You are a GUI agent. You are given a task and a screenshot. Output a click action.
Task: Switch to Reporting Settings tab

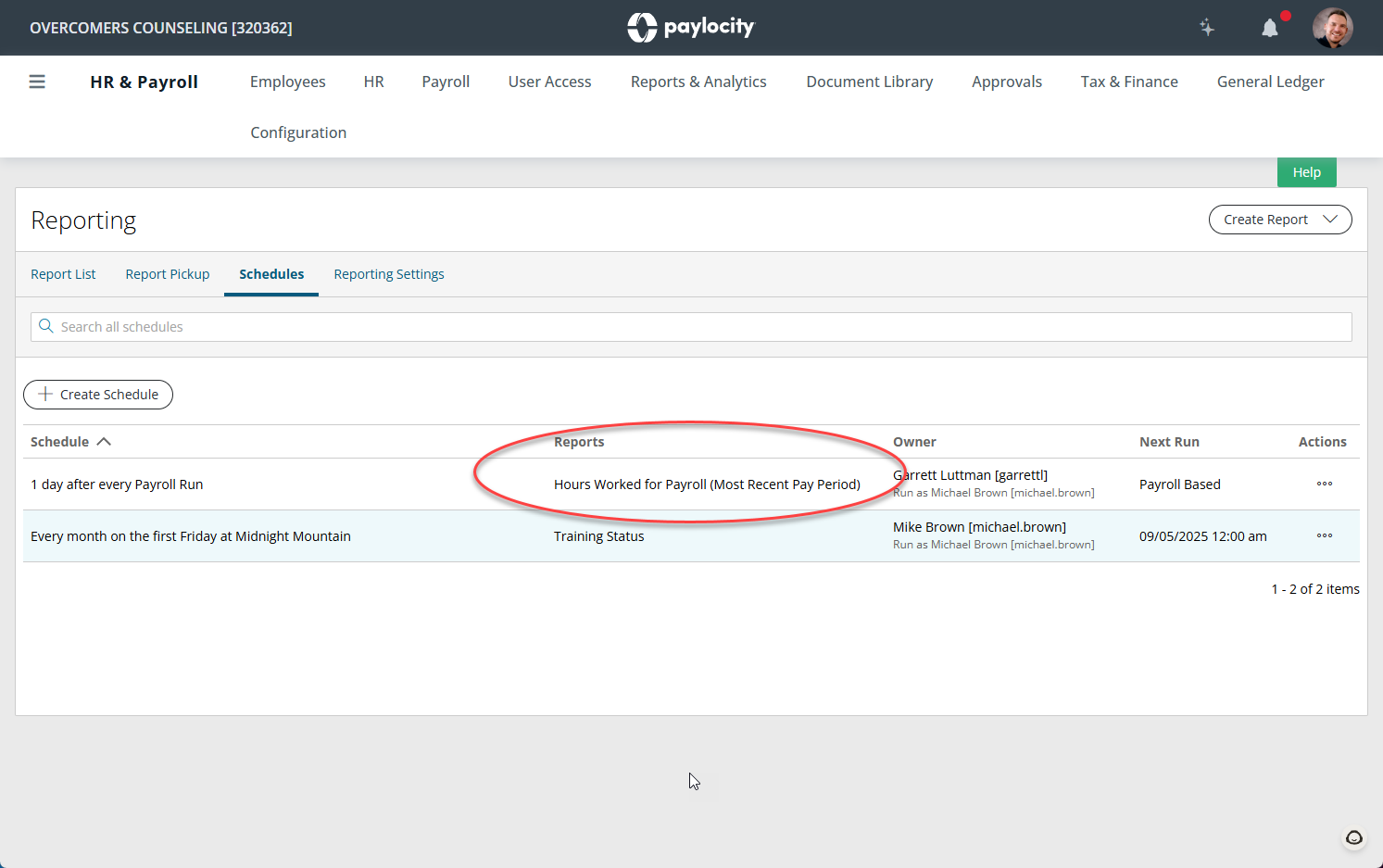(x=389, y=274)
